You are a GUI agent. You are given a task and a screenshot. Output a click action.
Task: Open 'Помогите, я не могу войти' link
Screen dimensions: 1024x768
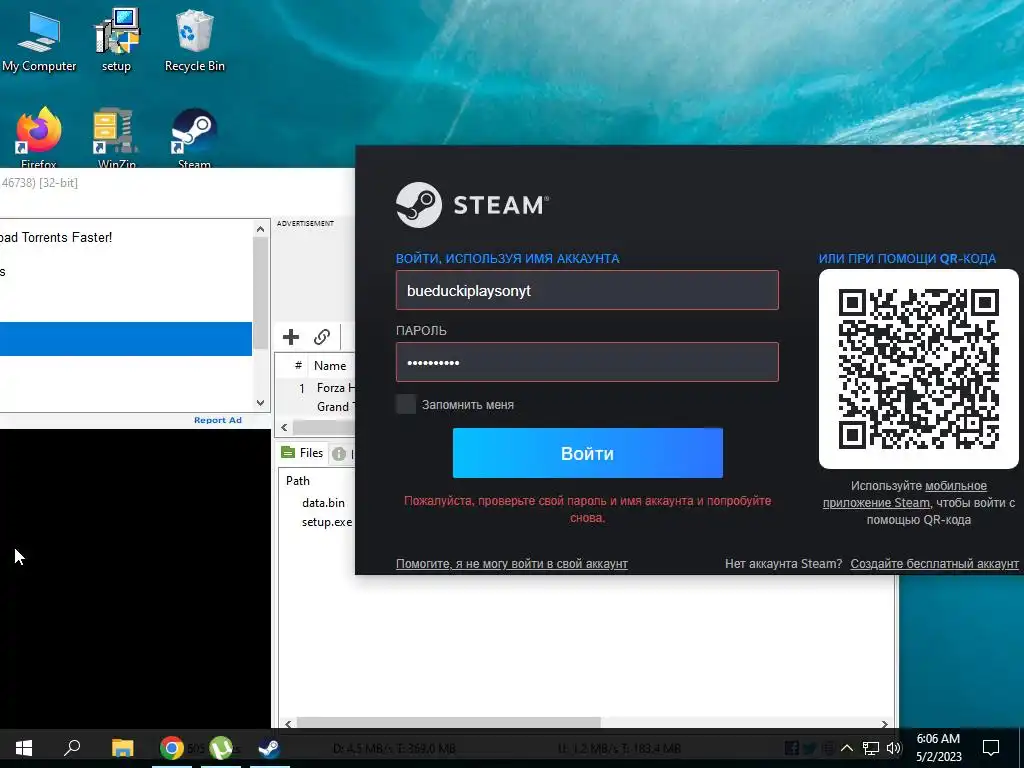tap(511, 564)
